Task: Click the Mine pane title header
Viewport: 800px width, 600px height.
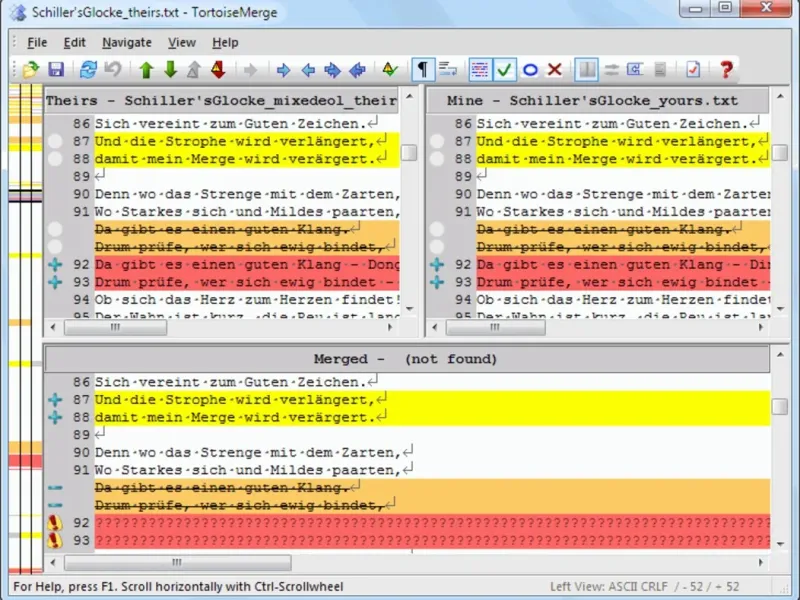Action: pyautogui.click(x=597, y=101)
